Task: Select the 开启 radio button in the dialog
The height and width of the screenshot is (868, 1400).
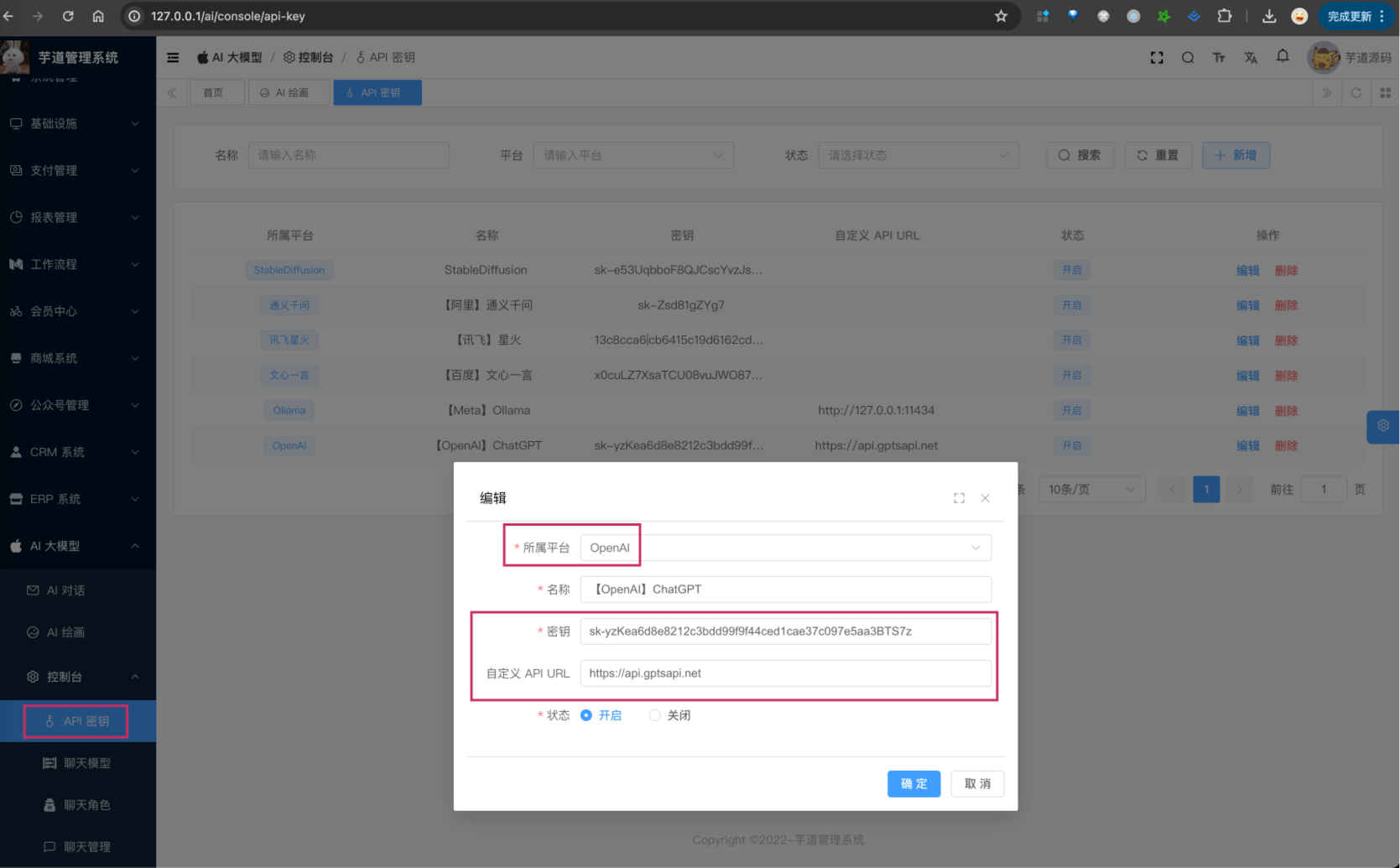Action: tap(586, 715)
